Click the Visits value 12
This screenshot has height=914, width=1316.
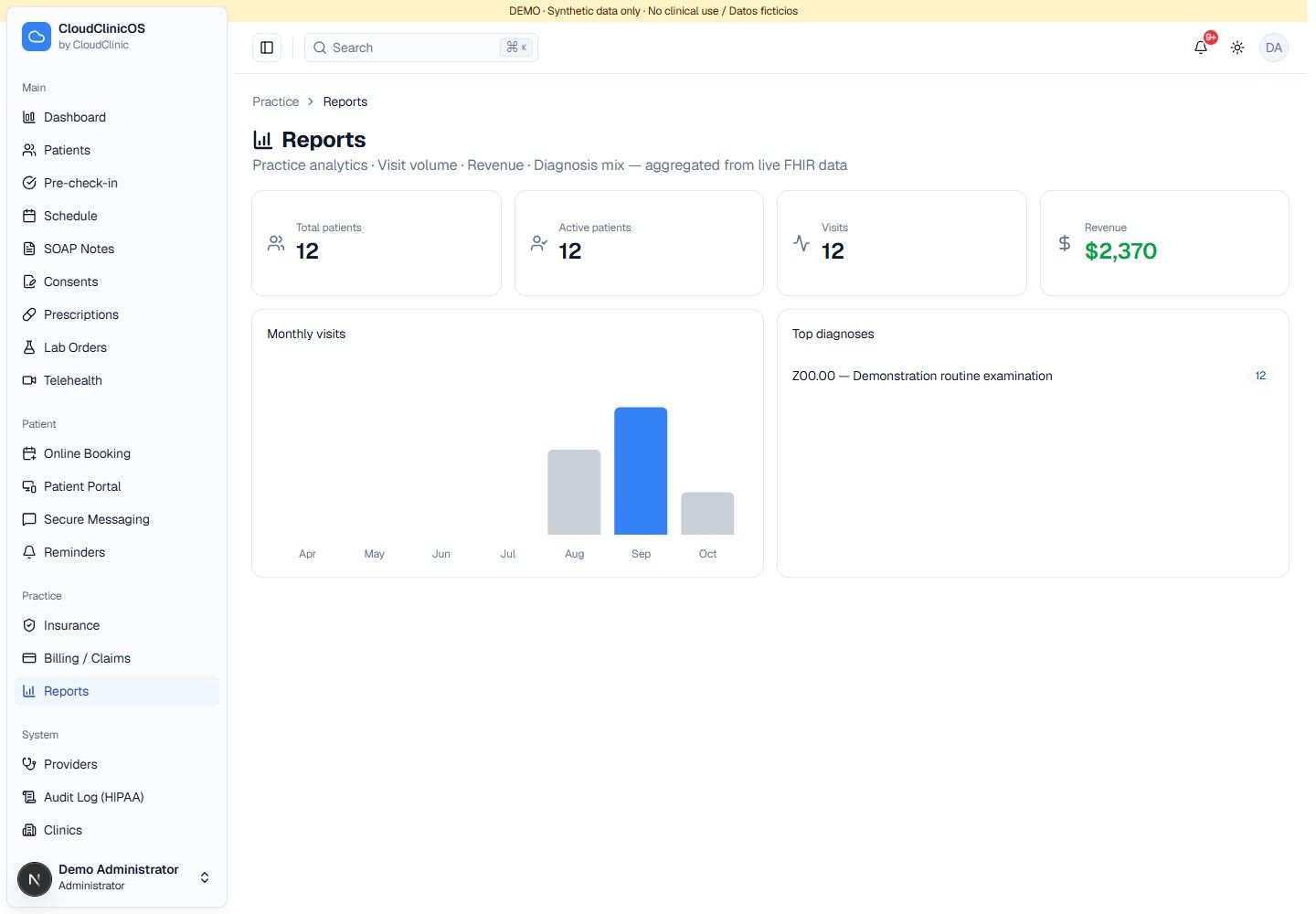[833, 251]
